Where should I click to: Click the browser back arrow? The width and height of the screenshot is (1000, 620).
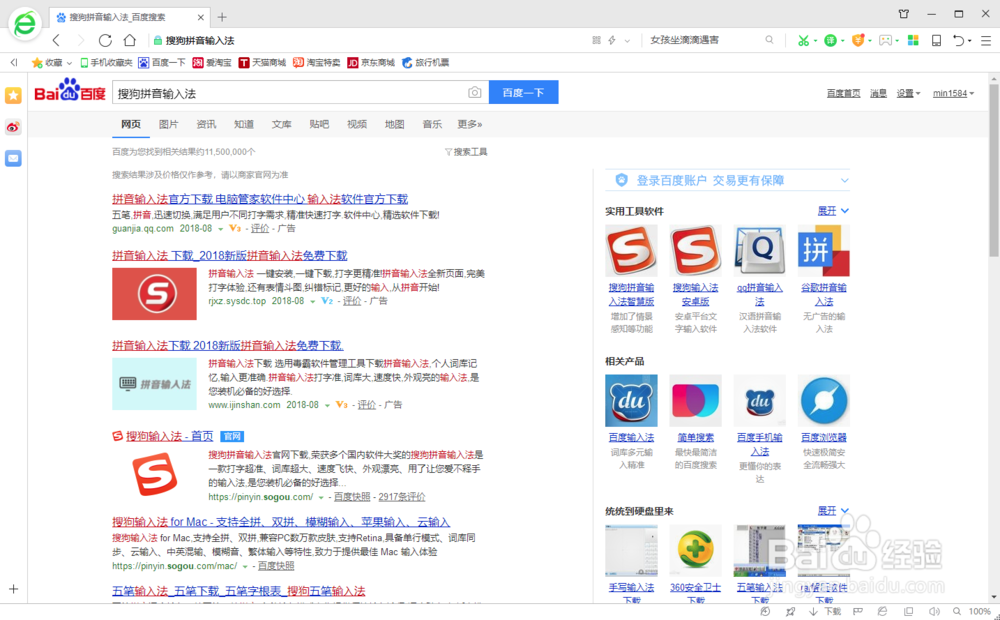[56, 40]
